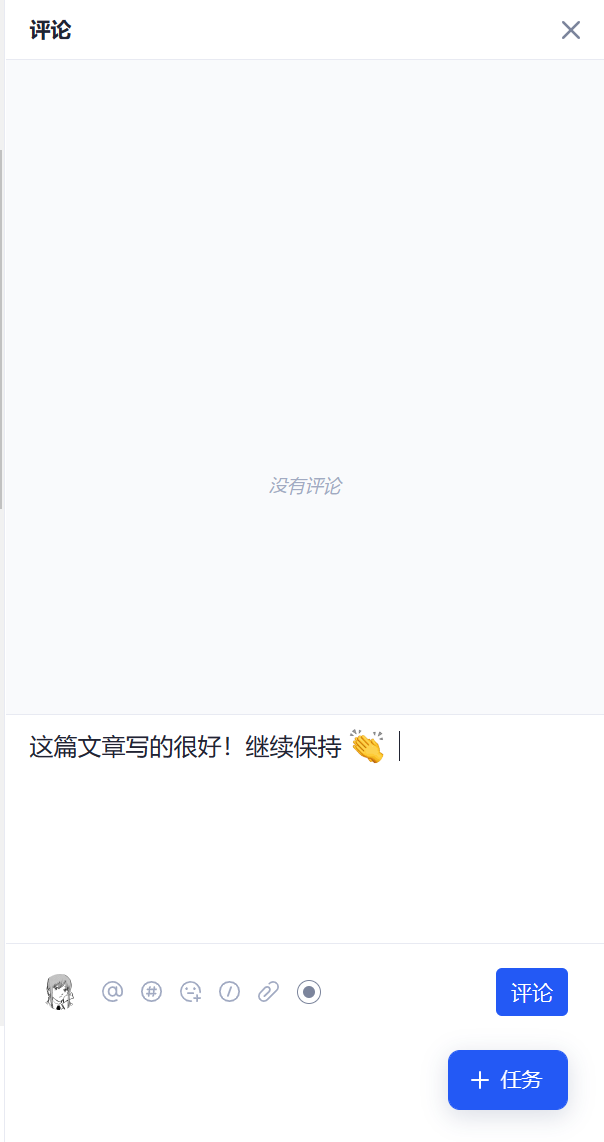Click the gray scrollbar on the left edge

click(x=1, y=329)
